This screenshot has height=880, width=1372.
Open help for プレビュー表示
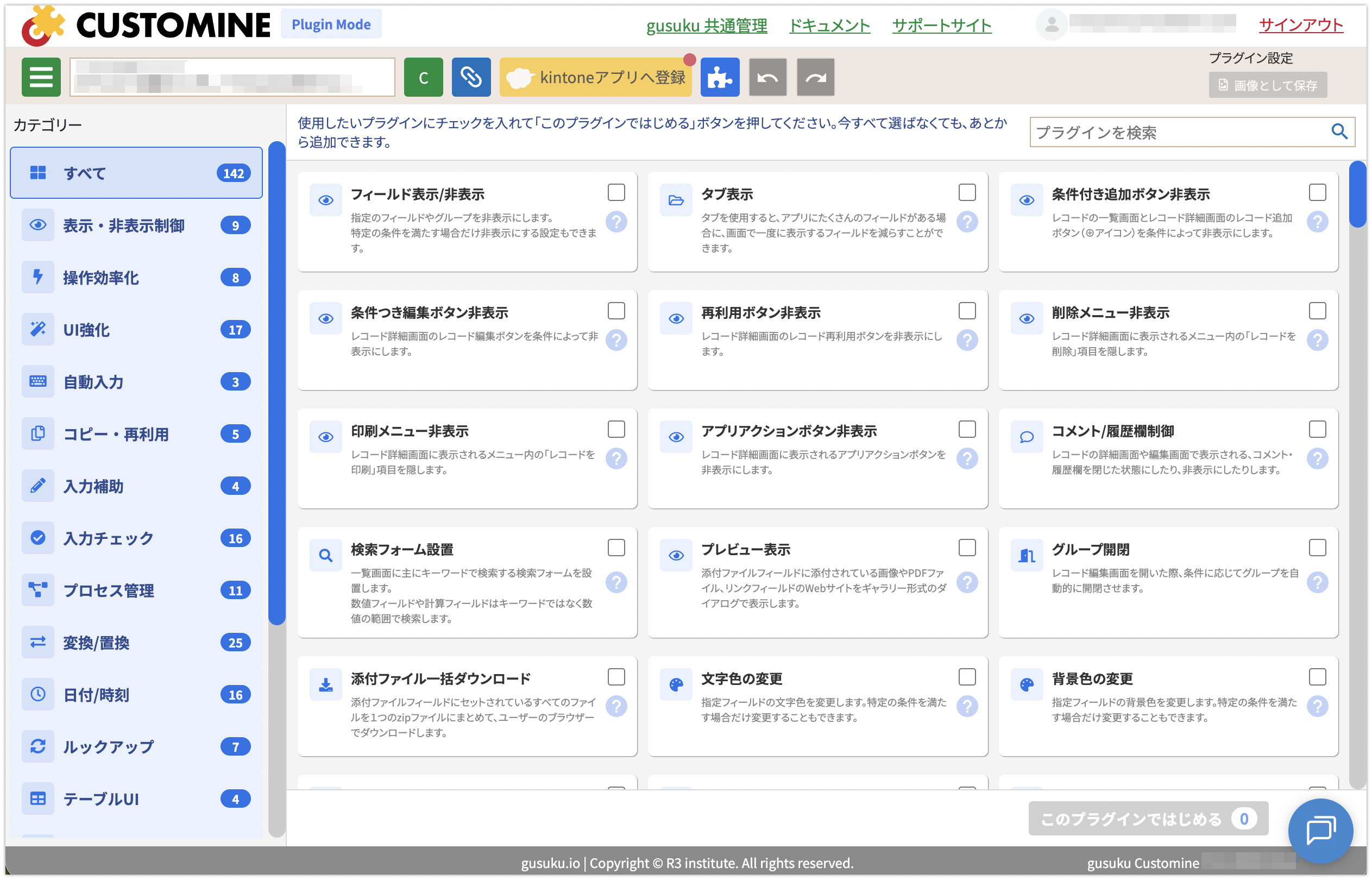pos(967,582)
